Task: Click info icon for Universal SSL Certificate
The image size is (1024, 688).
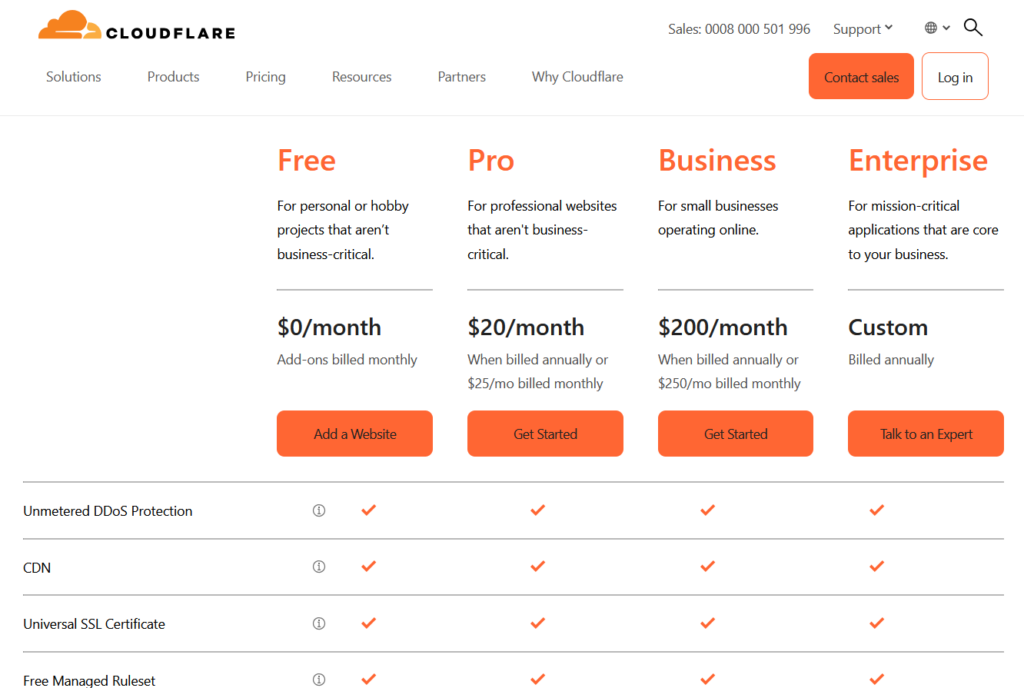Action: [319, 623]
